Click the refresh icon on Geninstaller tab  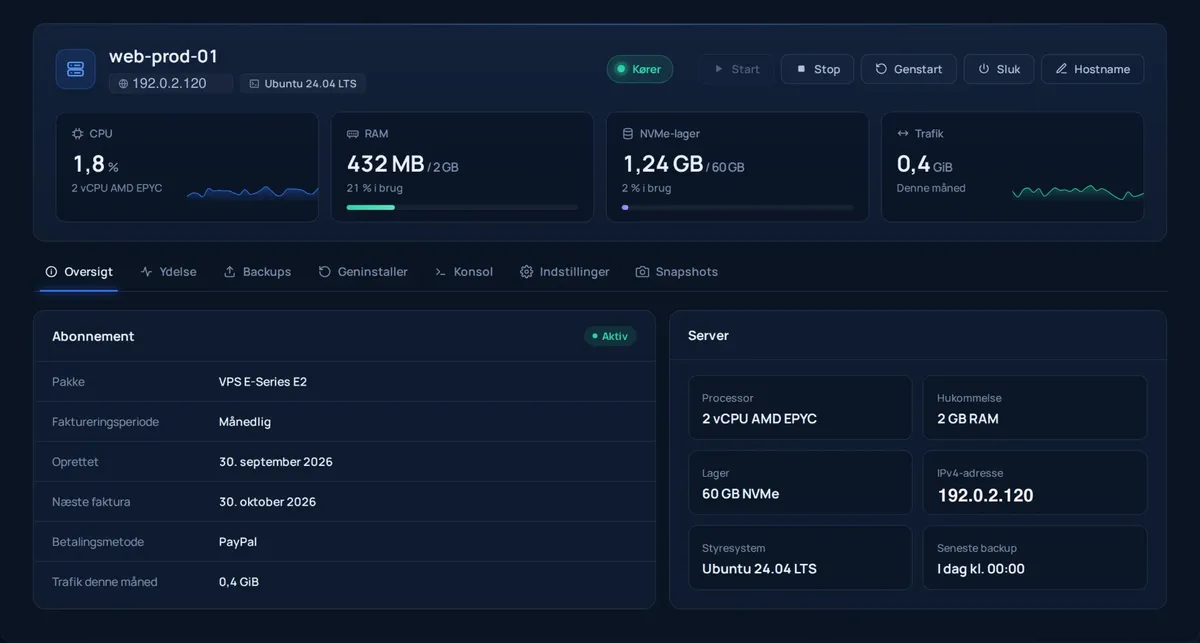point(325,272)
